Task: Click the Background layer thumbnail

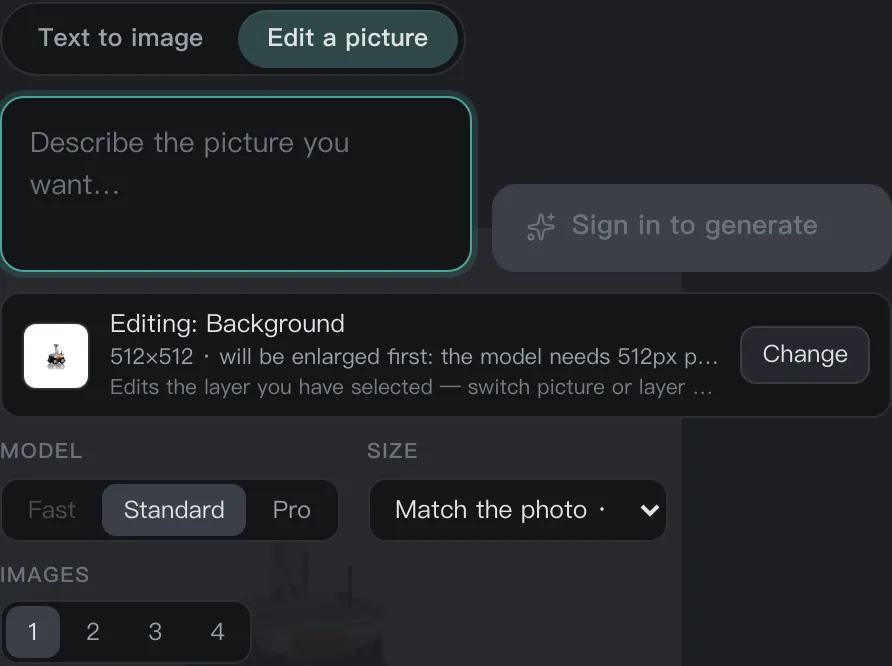Action: click(56, 356)
